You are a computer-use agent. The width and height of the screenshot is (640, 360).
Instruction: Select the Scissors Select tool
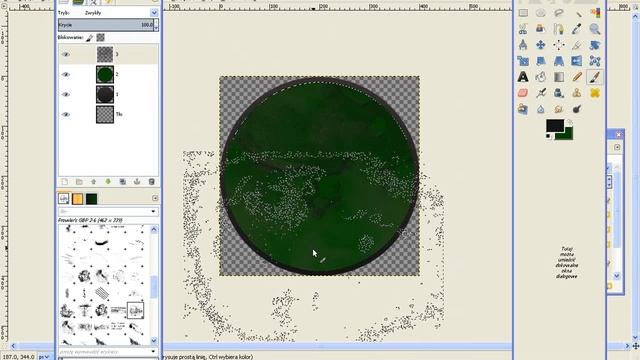tap(523, 29)
